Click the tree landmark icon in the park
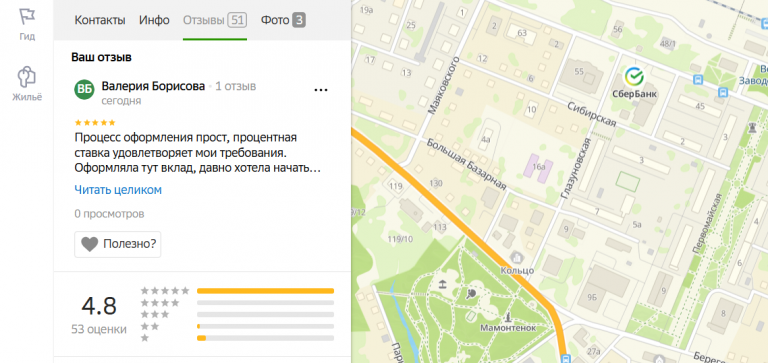The image size is (768, 363). click(471, 293)
